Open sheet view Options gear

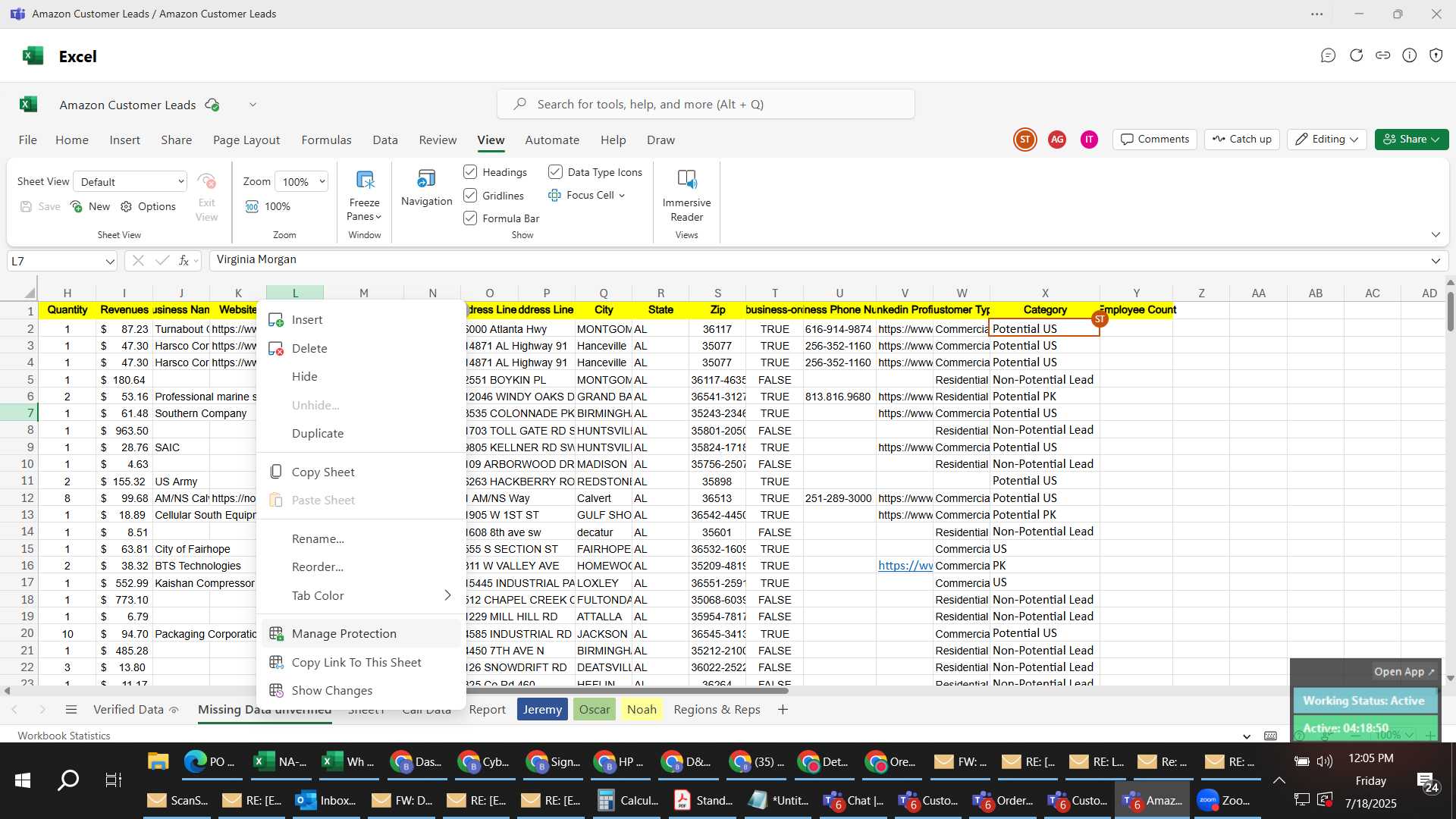[126, 206]
